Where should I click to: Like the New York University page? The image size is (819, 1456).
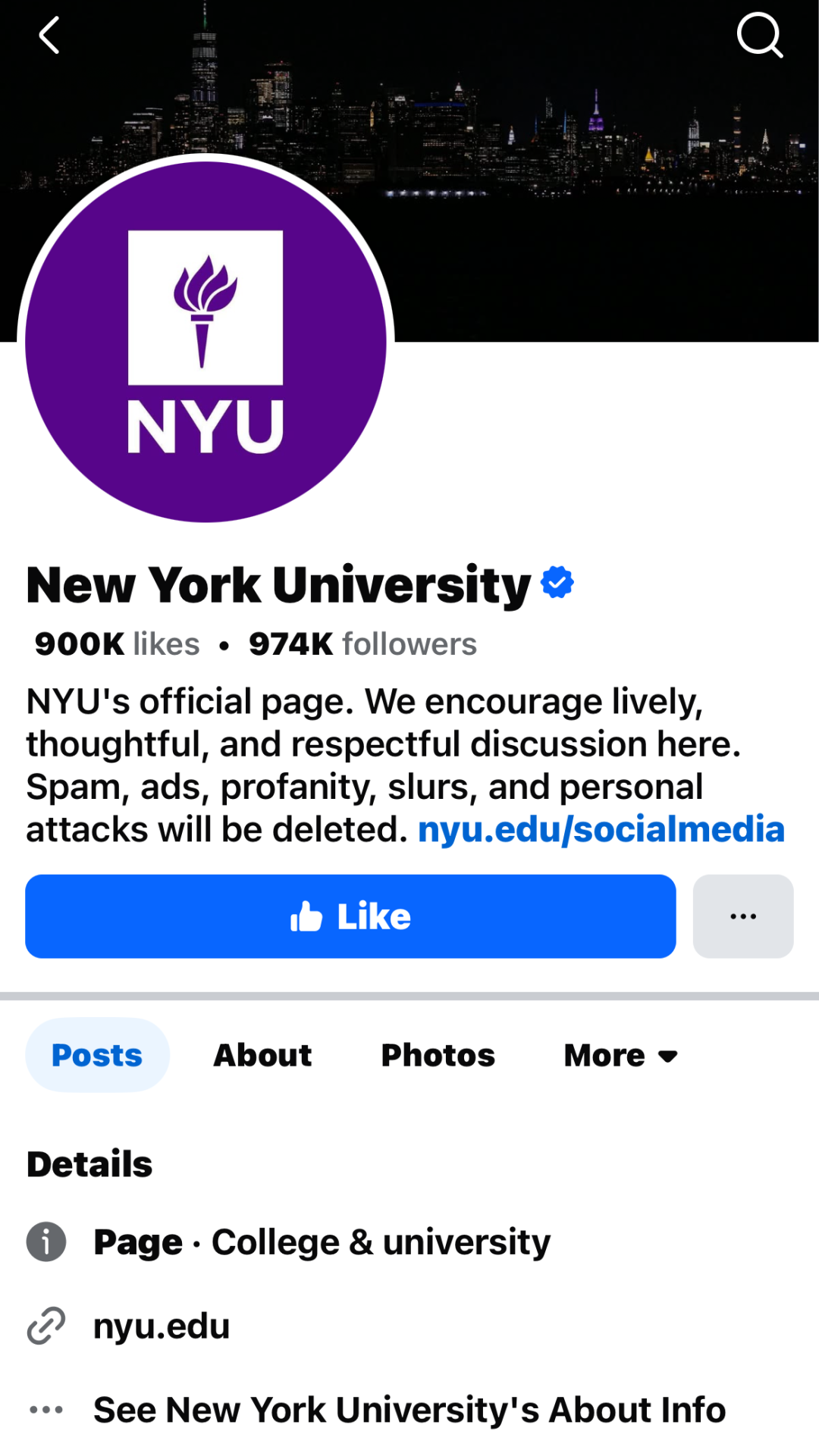(350, 916)
